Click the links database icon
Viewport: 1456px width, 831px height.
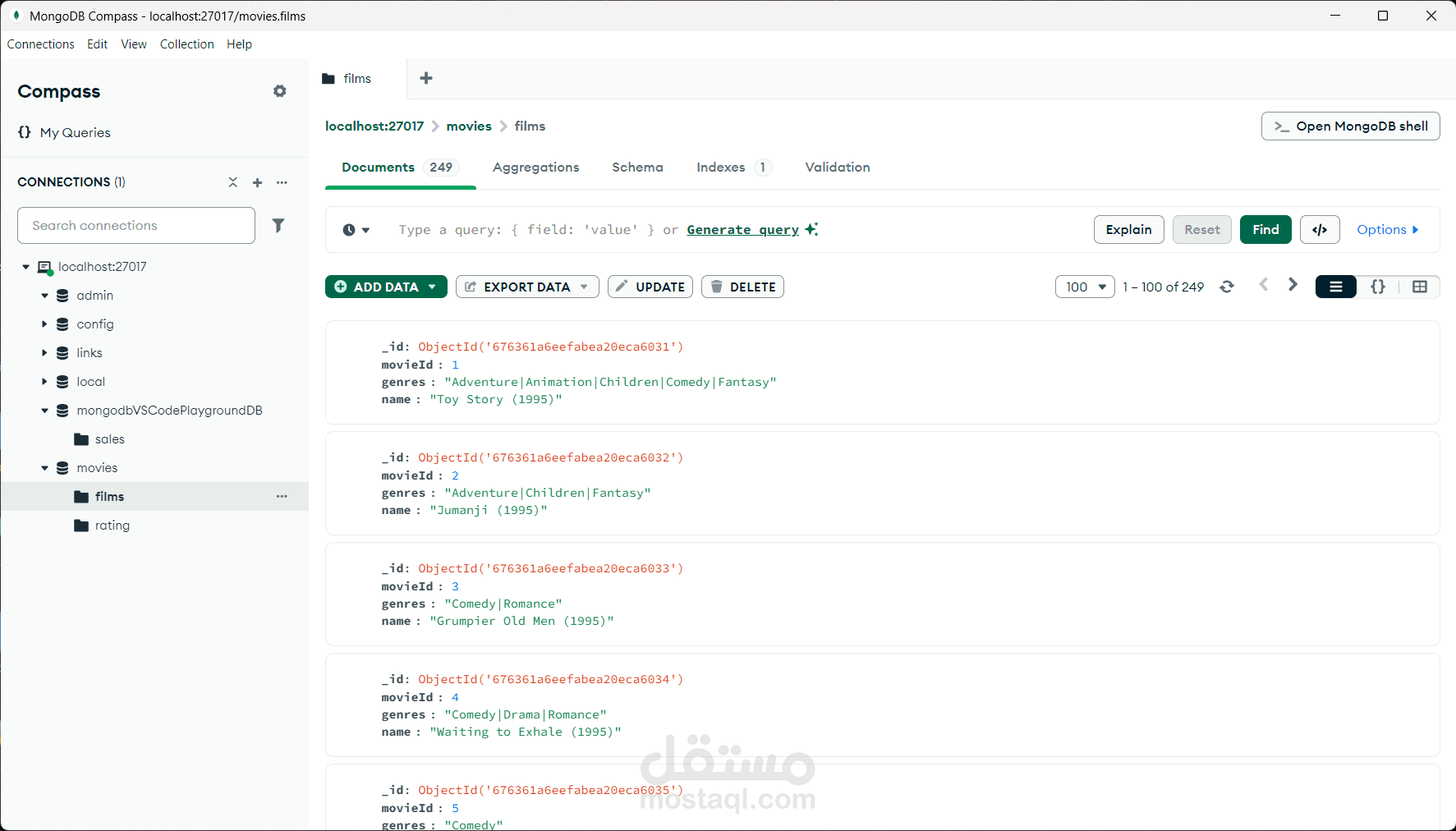point(62,353)
